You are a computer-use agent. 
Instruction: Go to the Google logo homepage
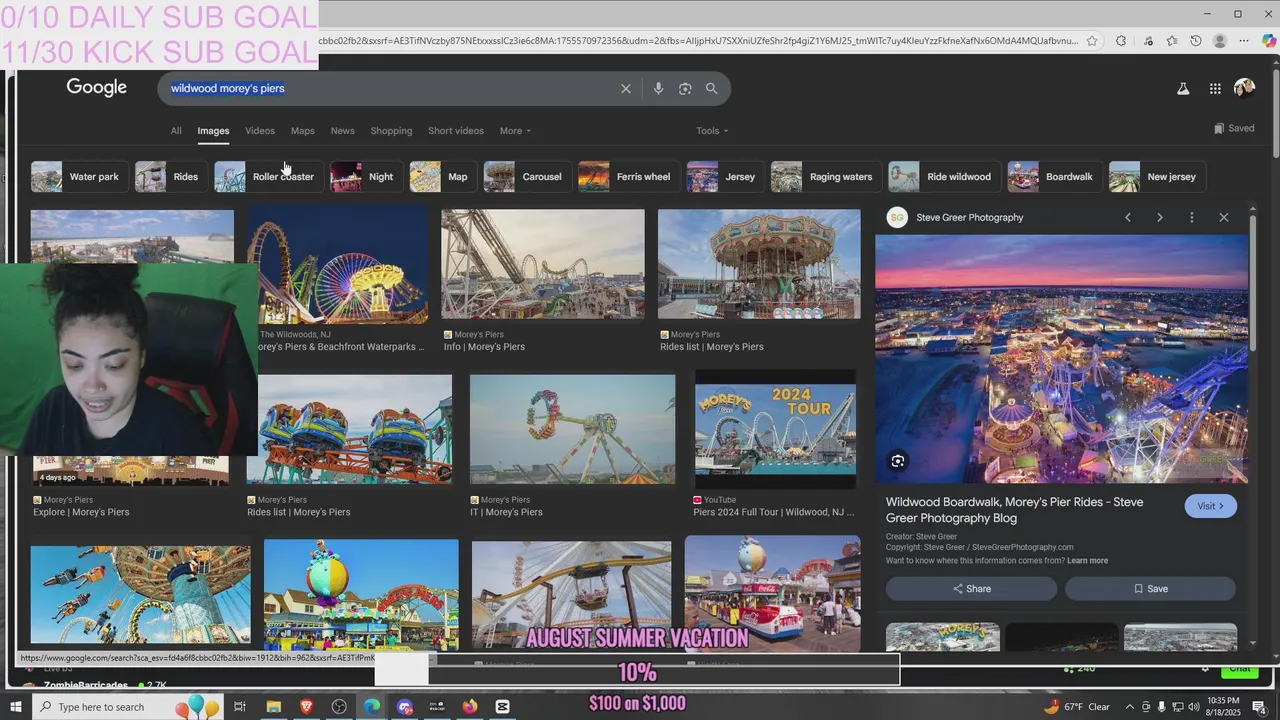(x=97, y=88)
